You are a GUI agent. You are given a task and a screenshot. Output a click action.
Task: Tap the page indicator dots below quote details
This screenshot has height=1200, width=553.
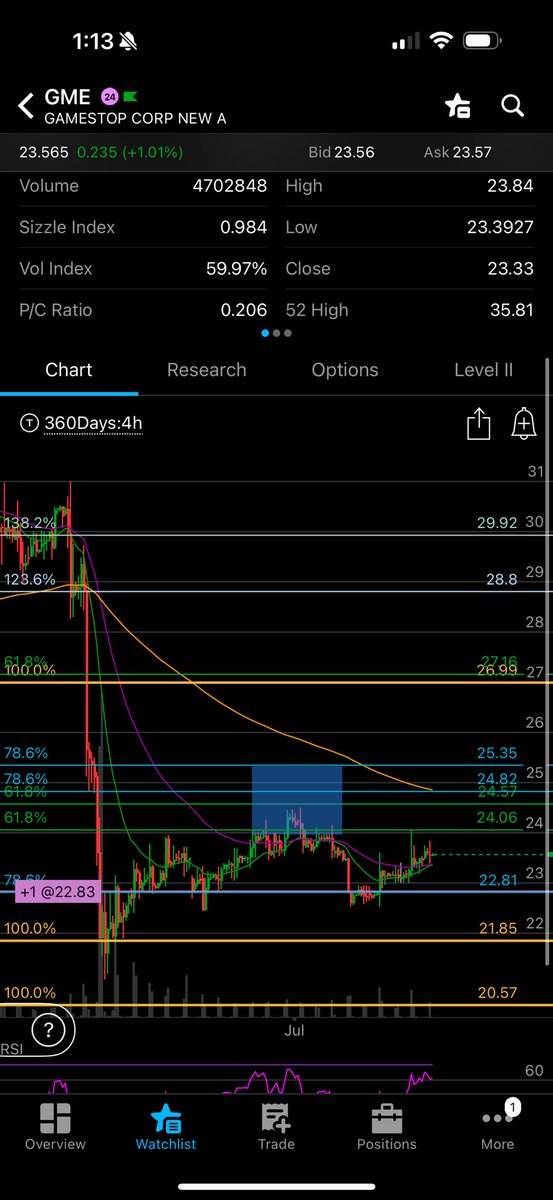click(x=276, y=333)
